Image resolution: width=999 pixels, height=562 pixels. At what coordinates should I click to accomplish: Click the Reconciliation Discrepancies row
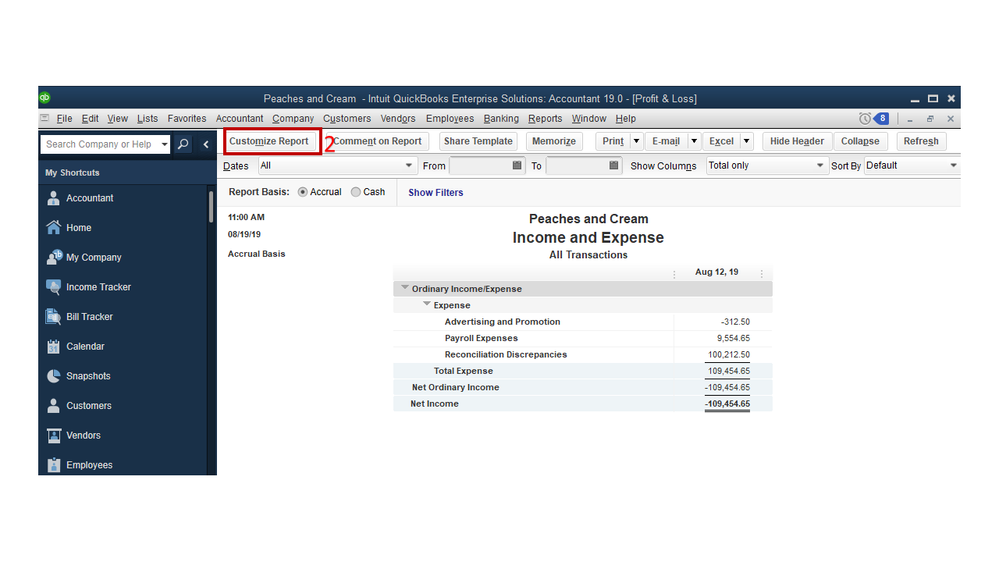coord(582,355)
